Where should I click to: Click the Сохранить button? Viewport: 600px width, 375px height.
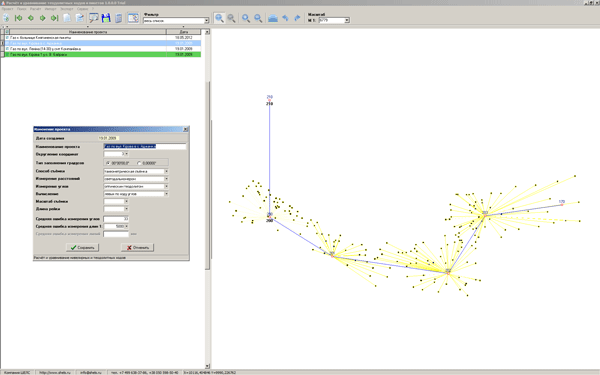(82, 248)
